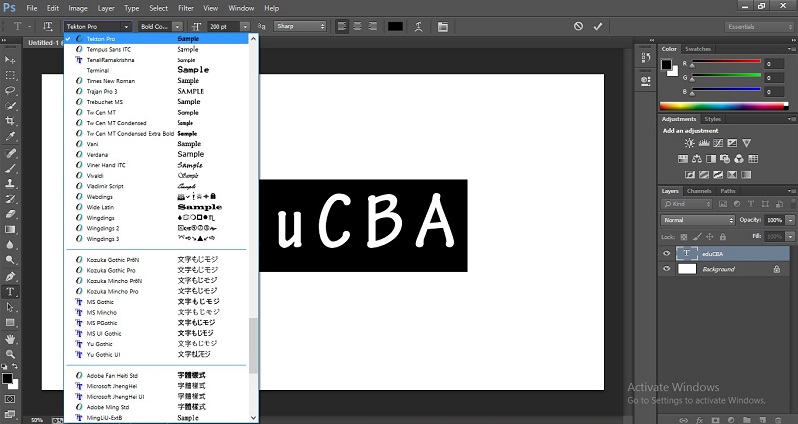Click the font list scroll-down arrow

(x=253, y=418)
